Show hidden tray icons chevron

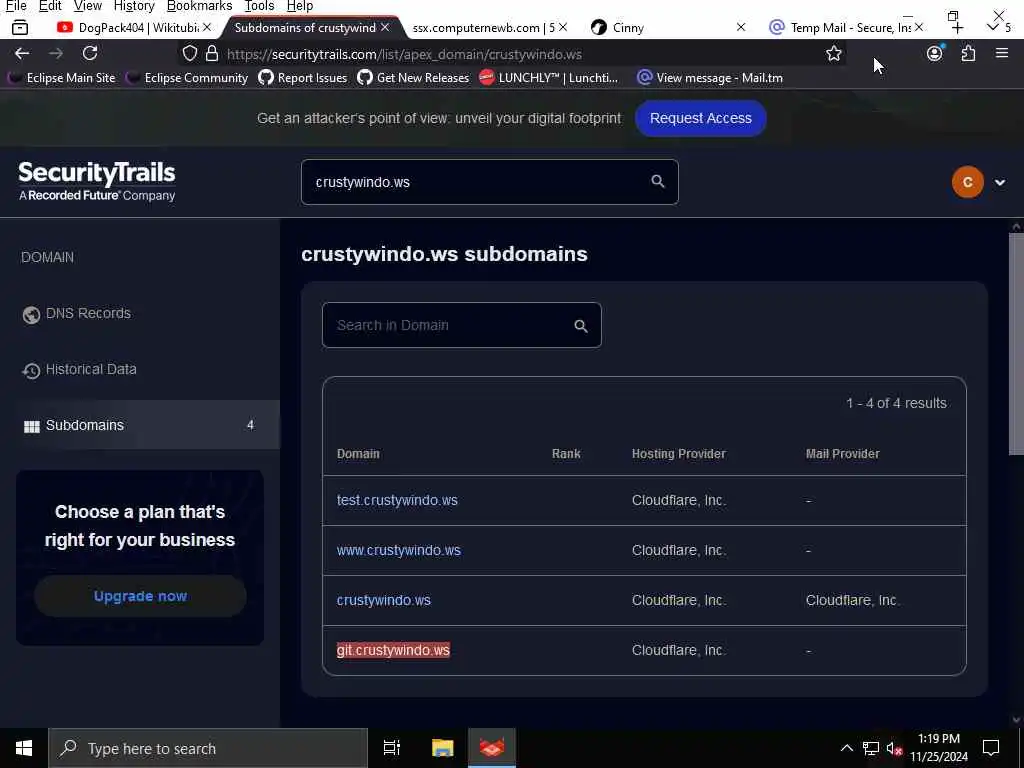tap(846, 748)
